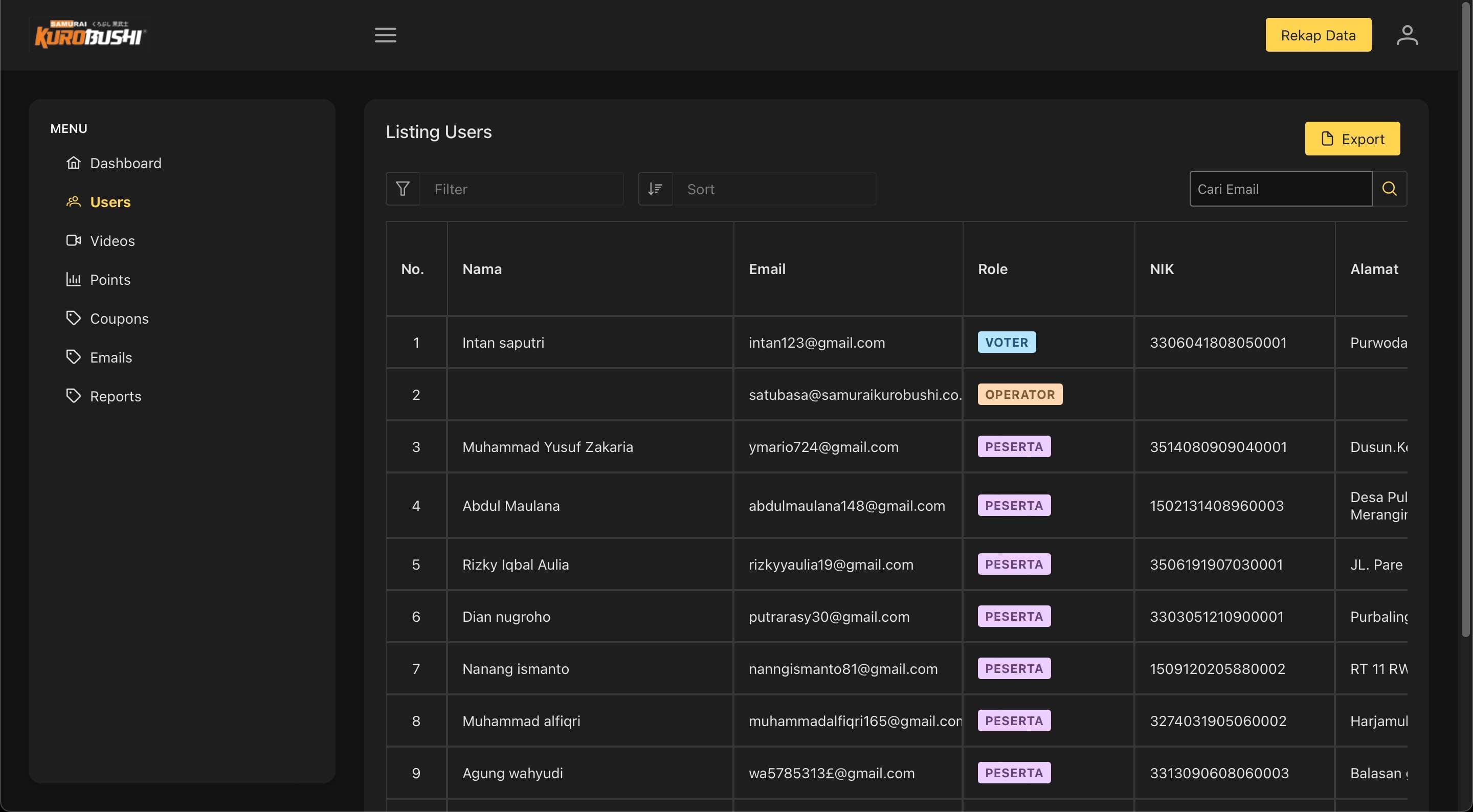Focus the Cari Email search field
This screenshot has width=1473, height=812.
click(x=1280, y=189)
